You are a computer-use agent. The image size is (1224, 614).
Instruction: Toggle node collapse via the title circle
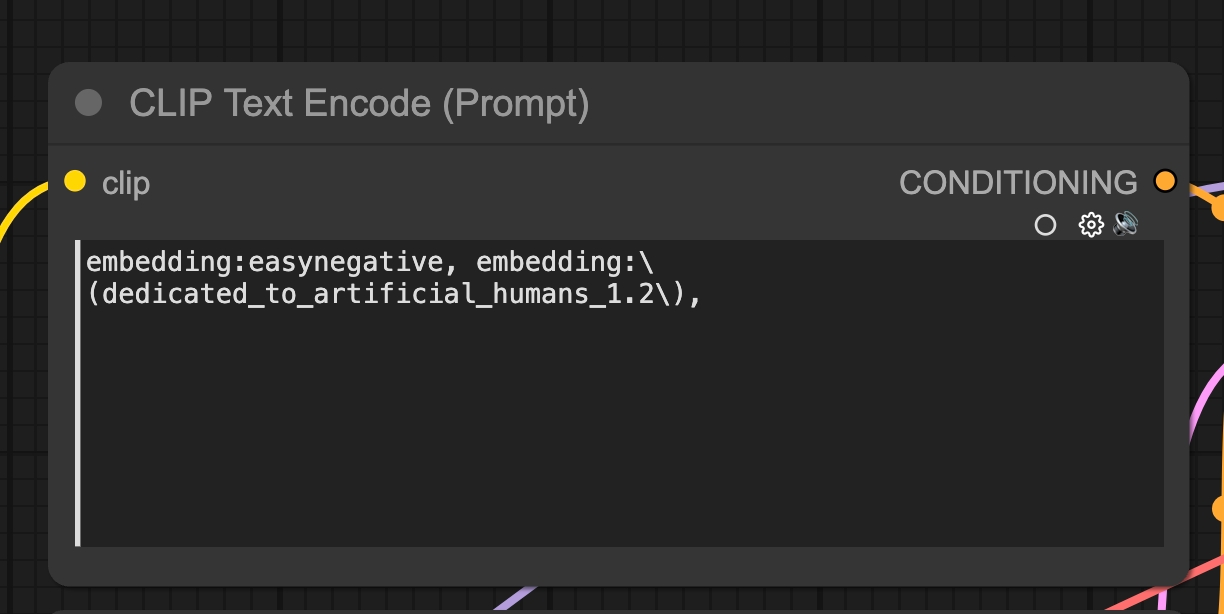pyautogui.click(x=88, y=102)
